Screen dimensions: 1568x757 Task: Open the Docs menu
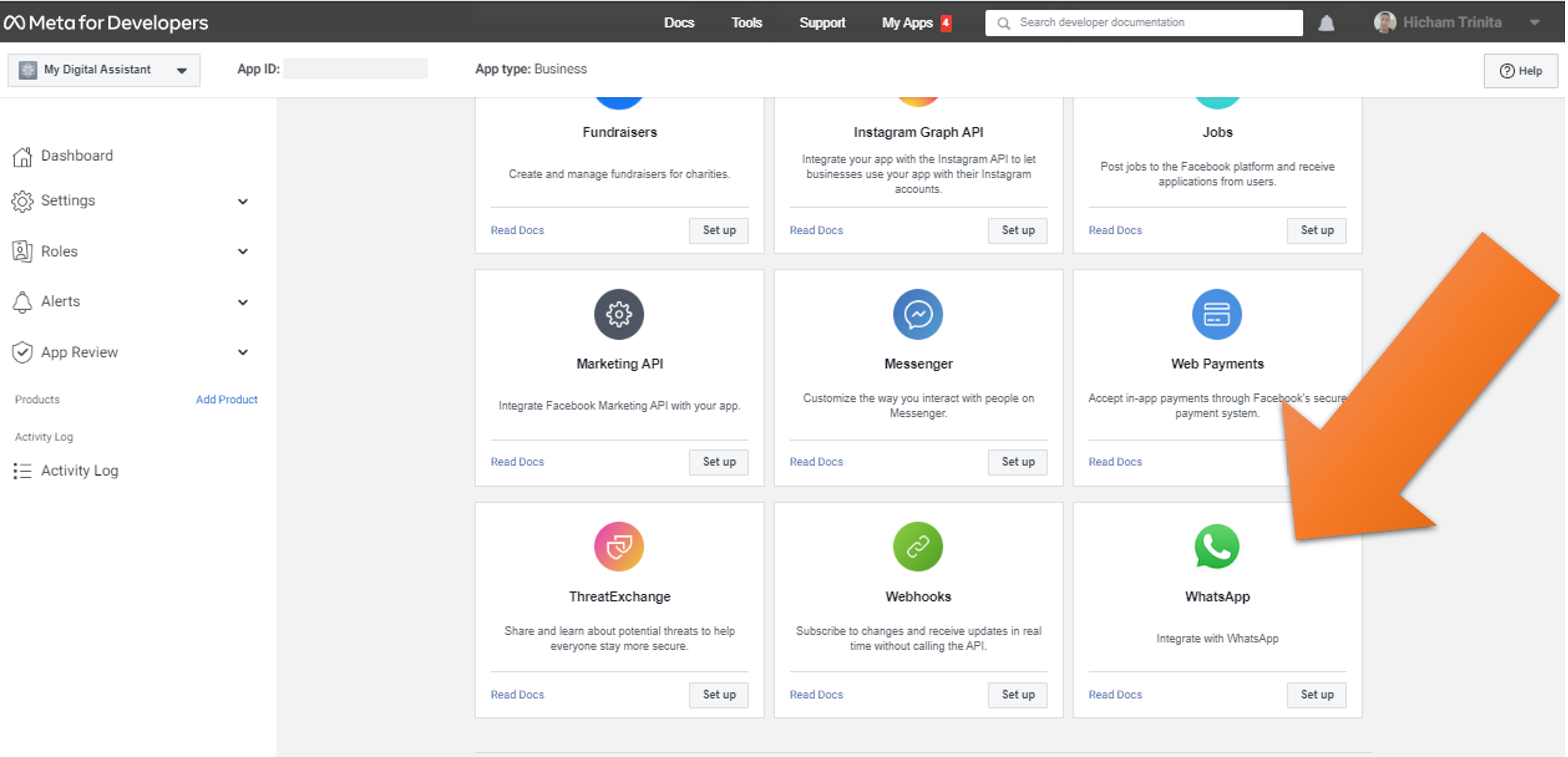[679, 22]
